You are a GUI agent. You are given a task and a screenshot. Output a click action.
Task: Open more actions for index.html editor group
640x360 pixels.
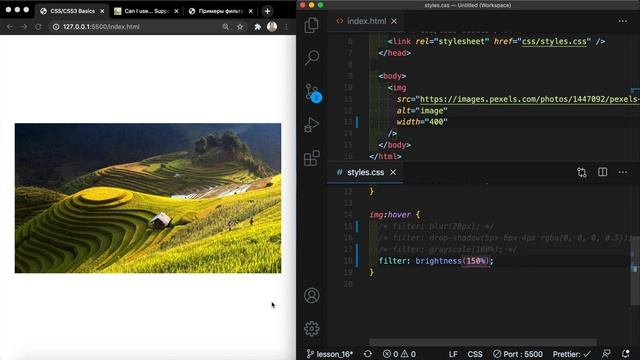click(622, 21)
